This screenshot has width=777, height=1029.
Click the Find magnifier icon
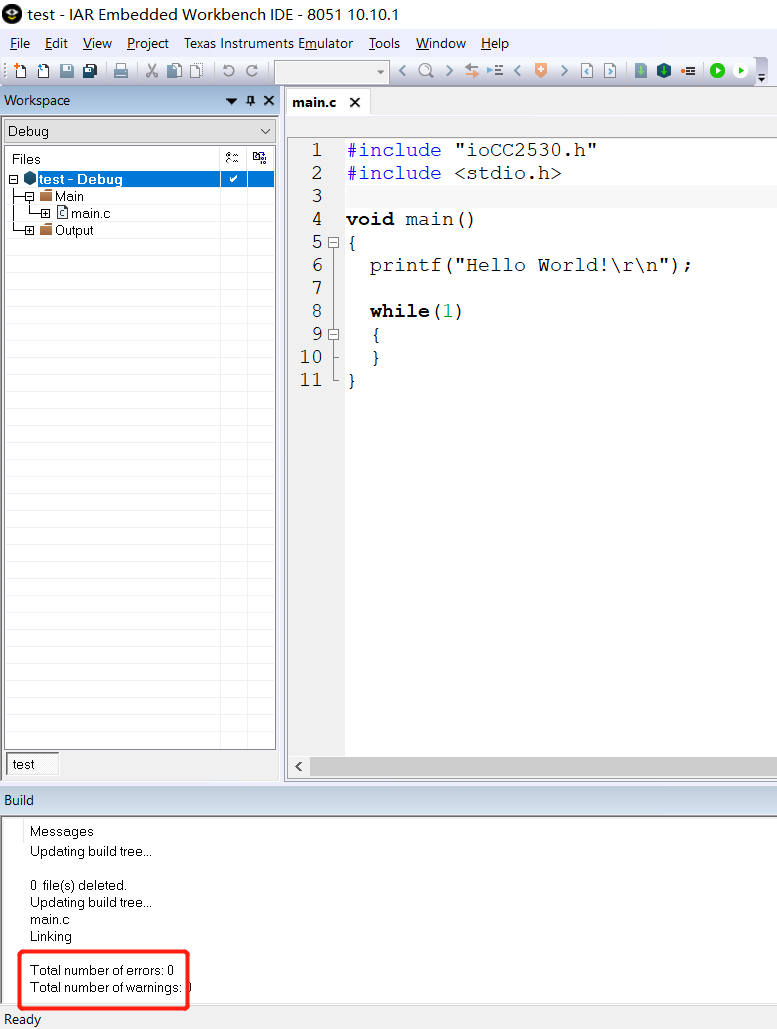click(x=426, y=70)
